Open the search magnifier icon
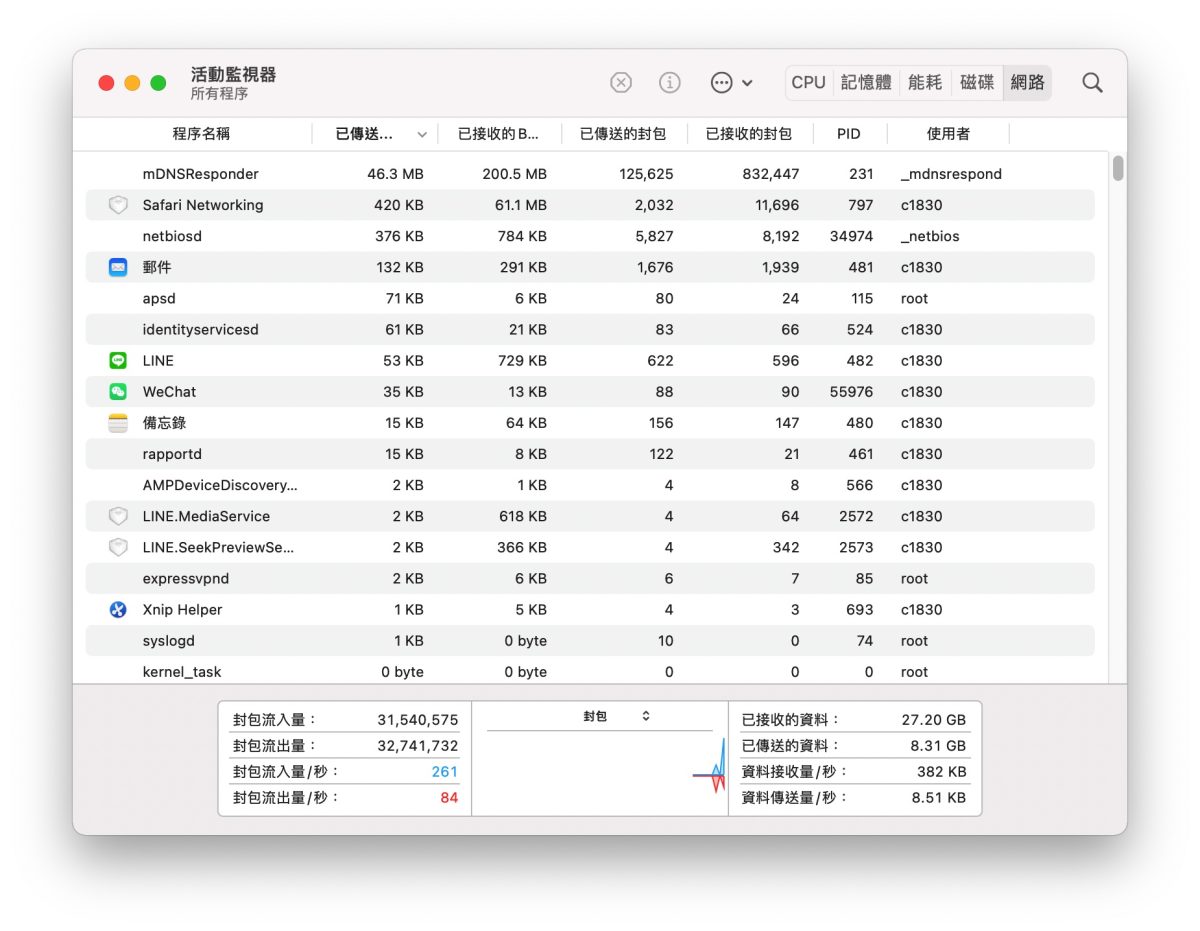Image resolution: width=1200 pixels, height=931 pixels. pos(1092,83)
